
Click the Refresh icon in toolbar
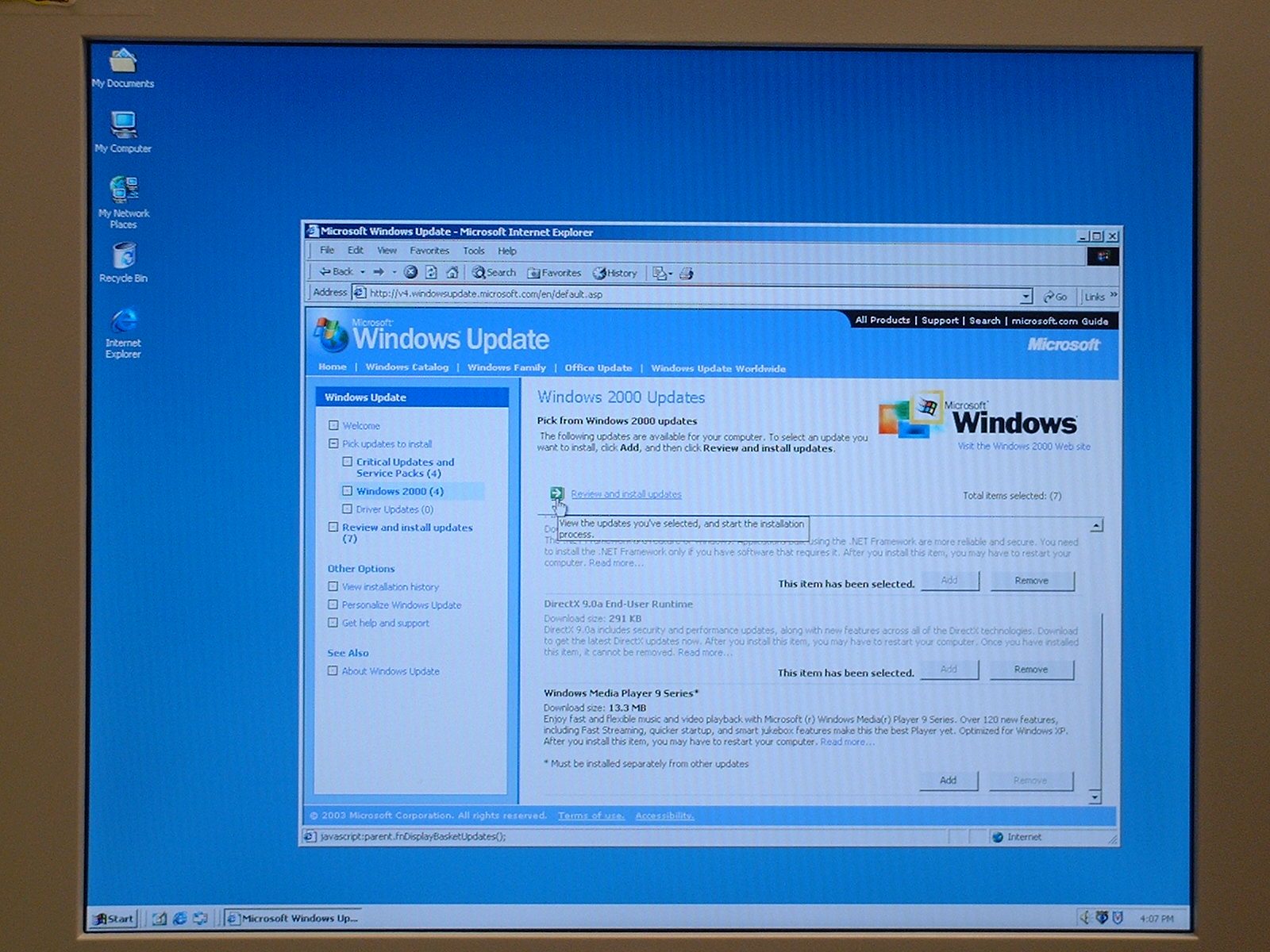(431, 272)
